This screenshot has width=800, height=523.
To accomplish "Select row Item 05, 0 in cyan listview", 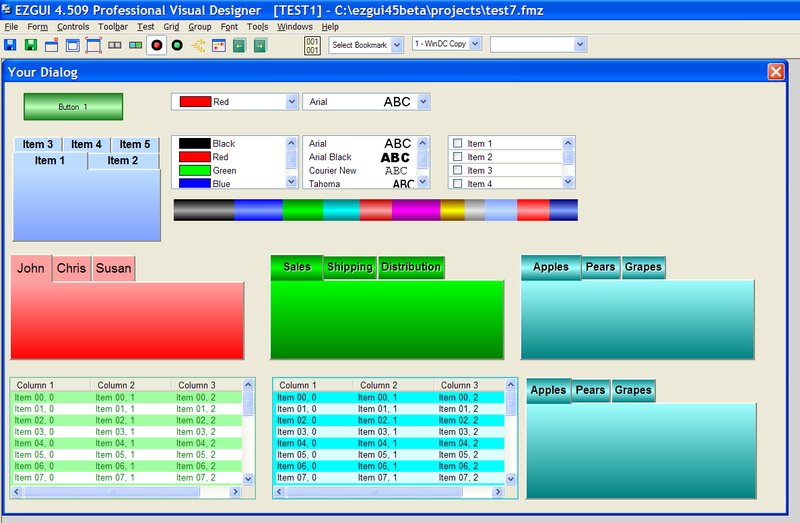I will point(389,455).
